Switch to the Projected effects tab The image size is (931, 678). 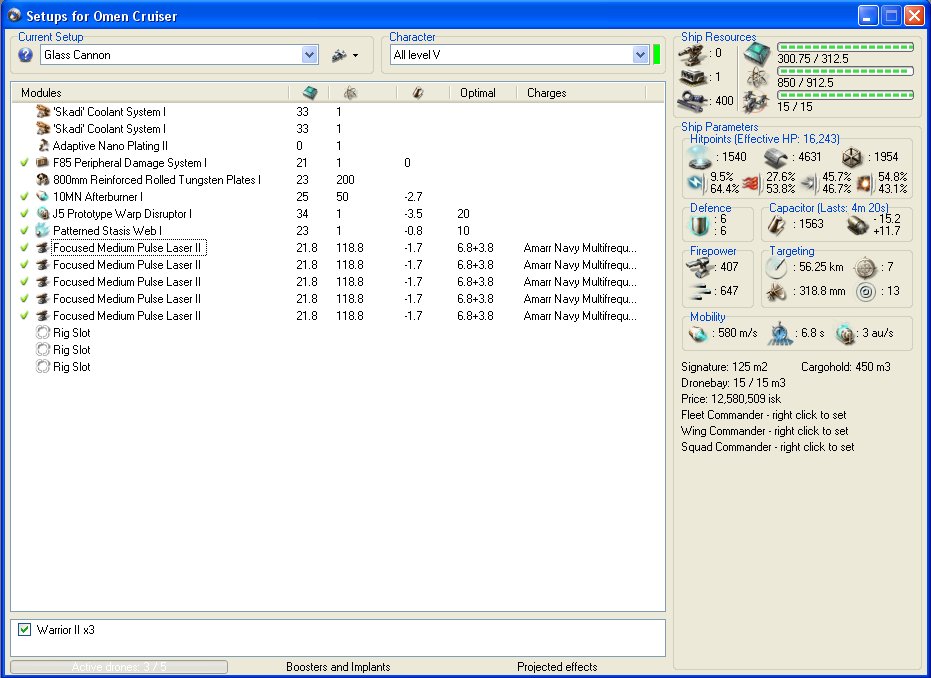(557, 667)
